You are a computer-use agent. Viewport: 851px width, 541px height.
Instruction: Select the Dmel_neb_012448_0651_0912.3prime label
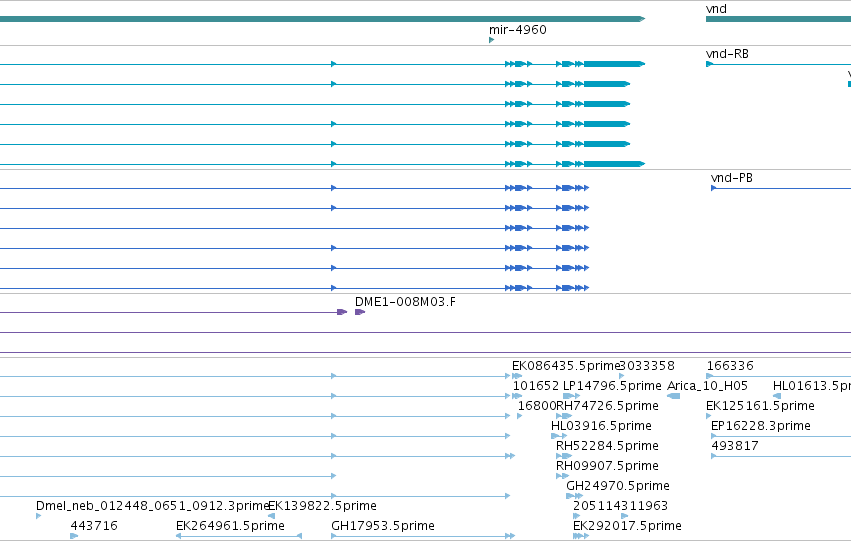pyautogui.click(x=153, y=506)
